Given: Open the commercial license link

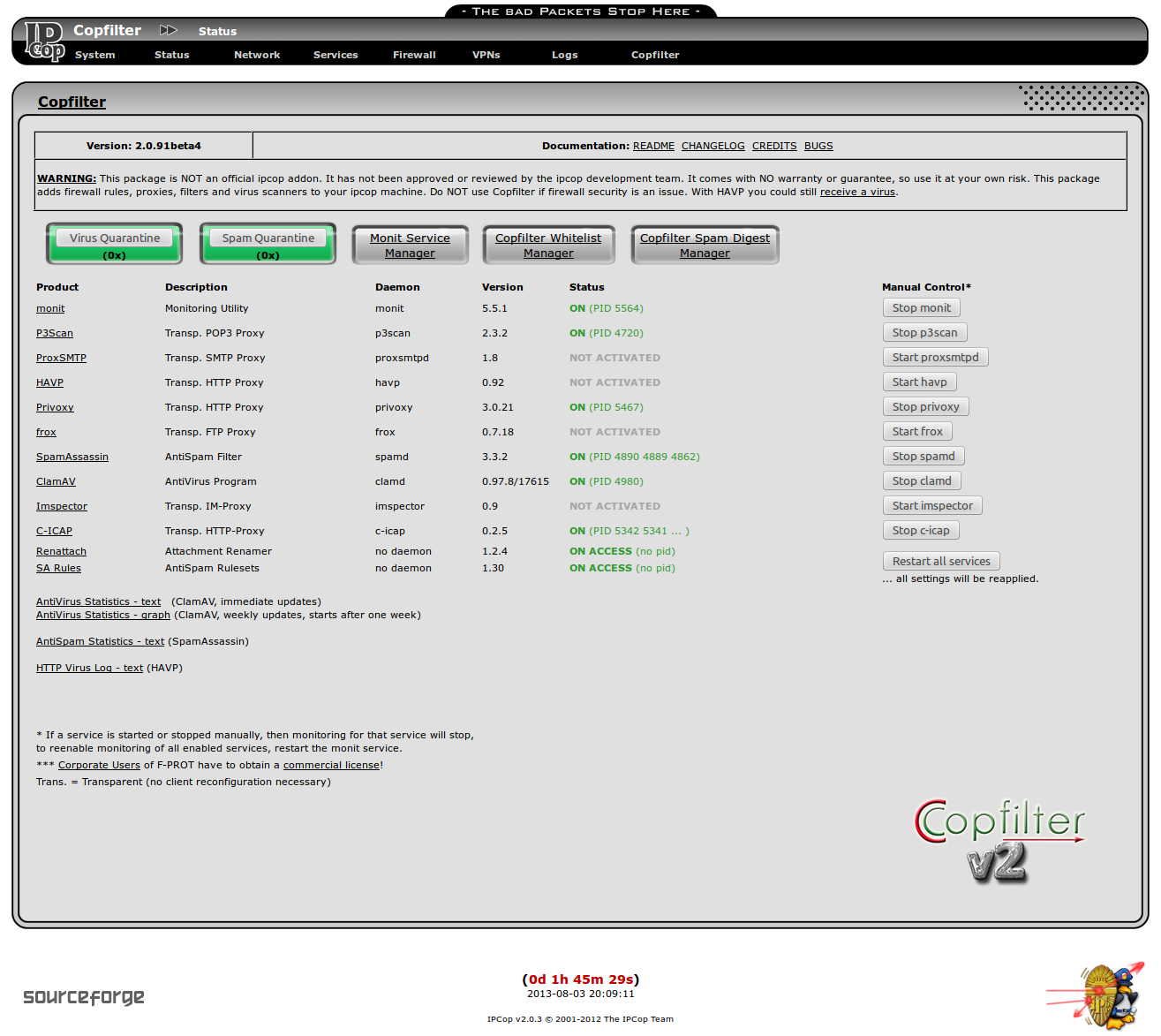Looking at the screenshot, I should [331, 765].
